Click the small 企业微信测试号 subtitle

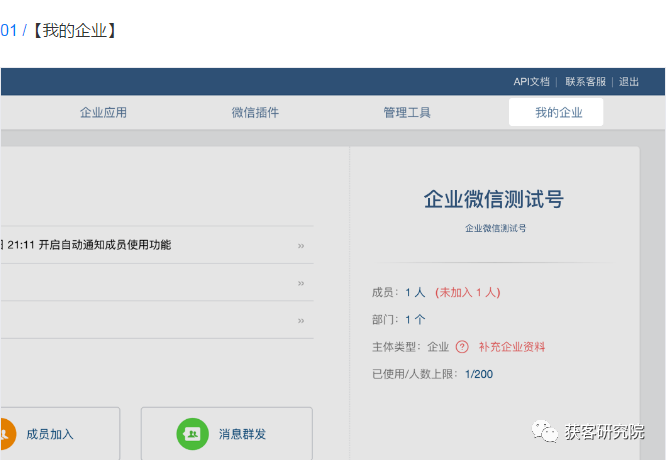point(495,228)
